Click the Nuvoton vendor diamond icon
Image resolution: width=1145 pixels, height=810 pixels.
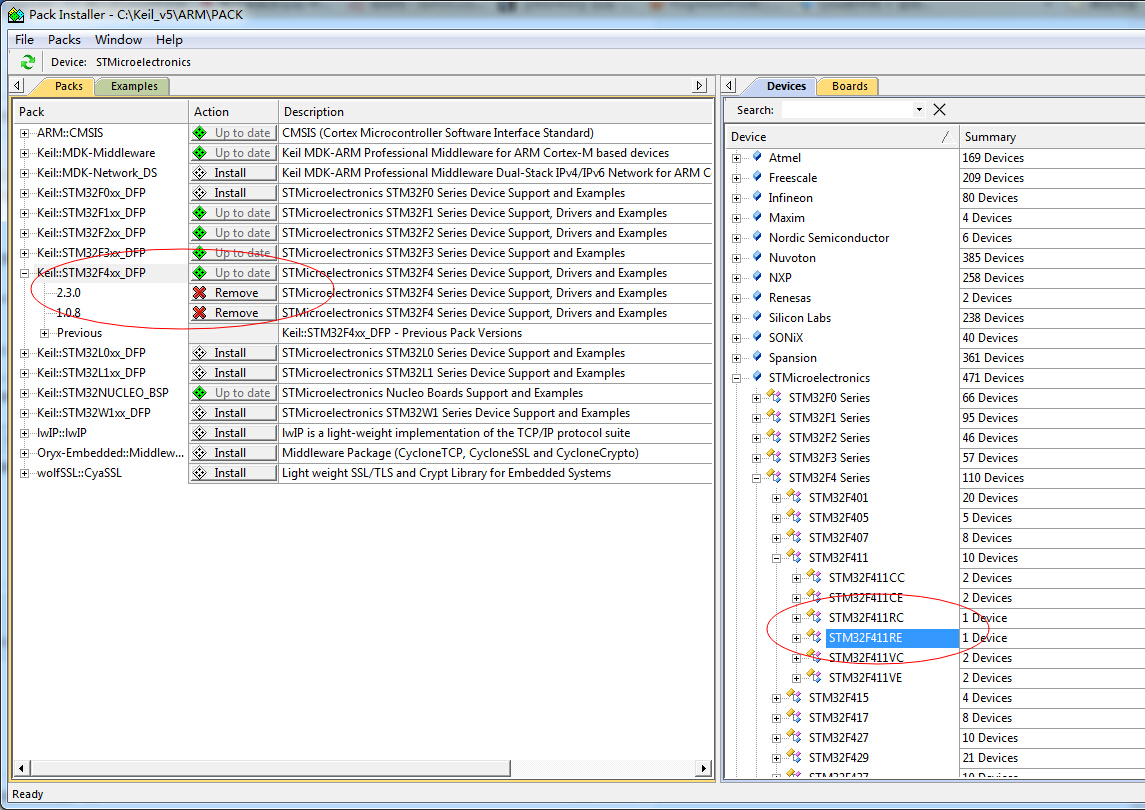757,257
